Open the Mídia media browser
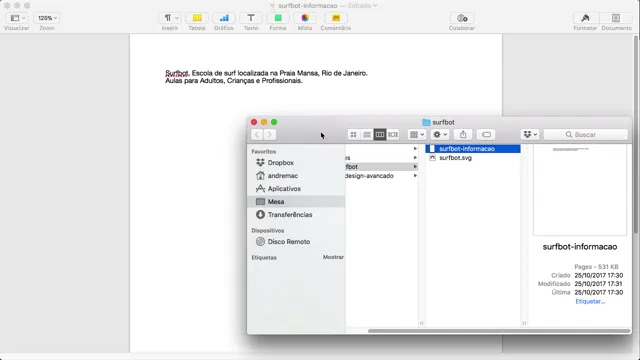640x360 pixels. [x=304, y=18]
